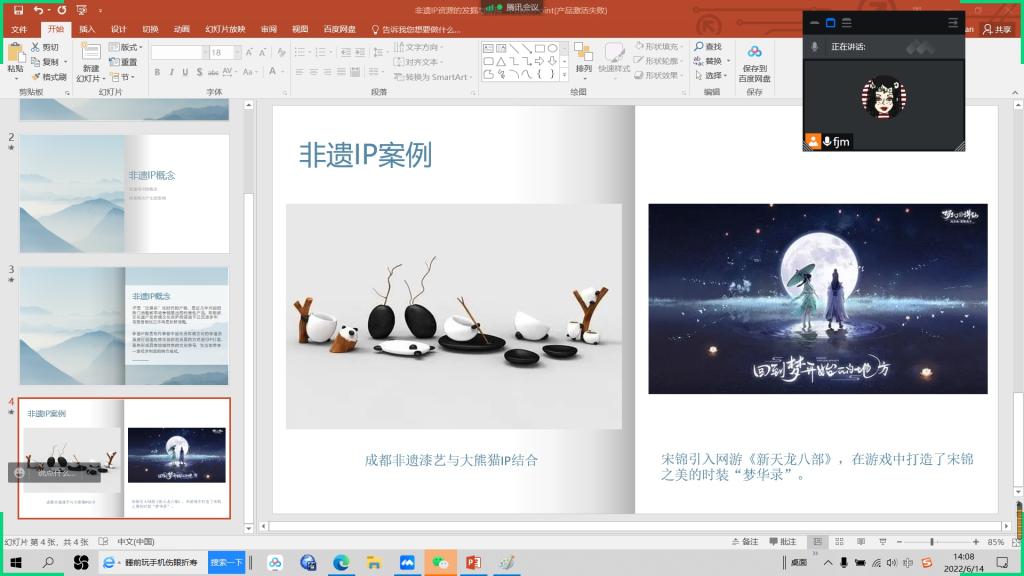
Task: Toggle Italic text formatting
Action: [x=172, y=72]
